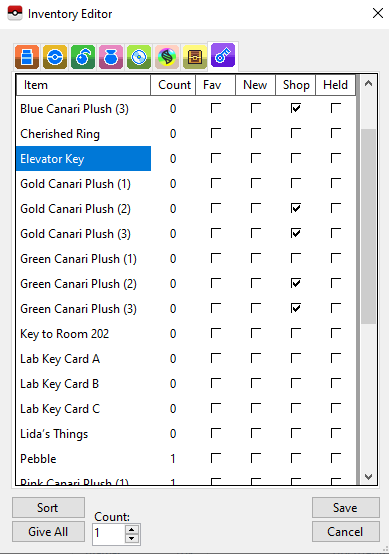
Task: Focus the Count number input field
Action: (109, 534)
